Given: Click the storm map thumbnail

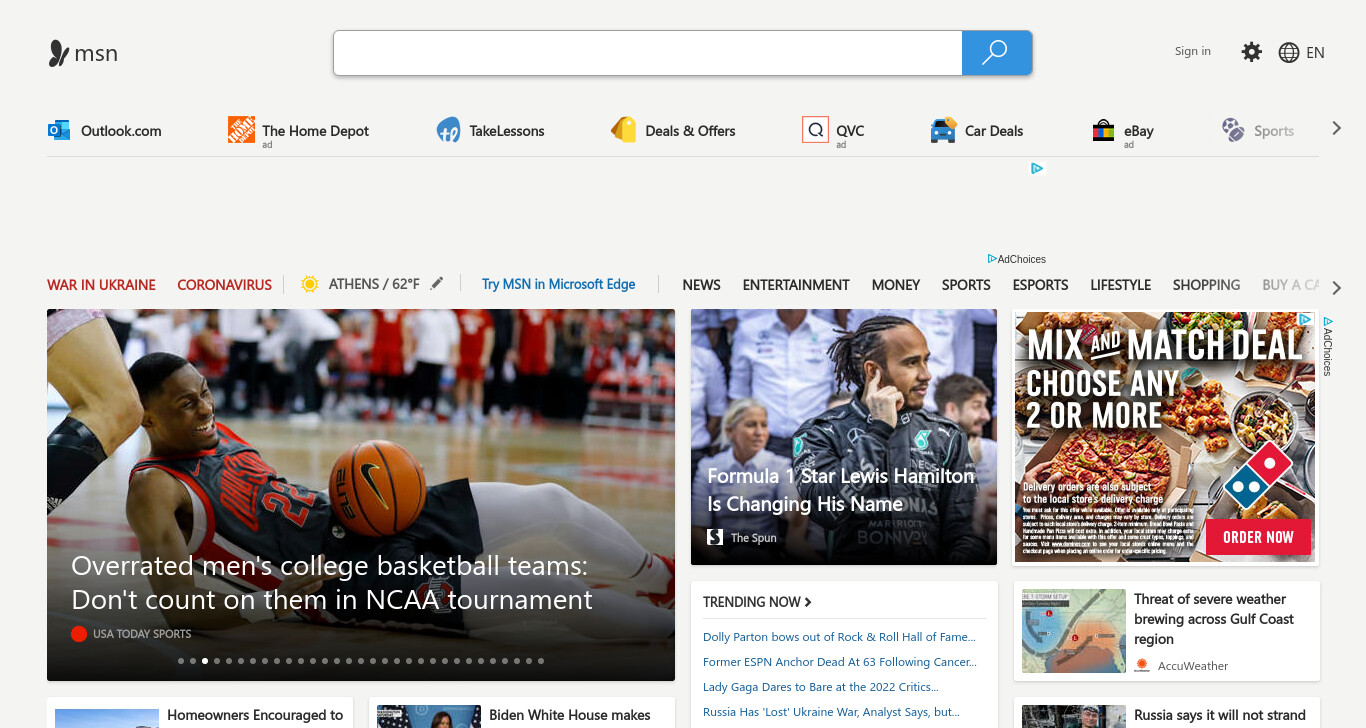Looking at the screenshot, I should coord(1074,631).
